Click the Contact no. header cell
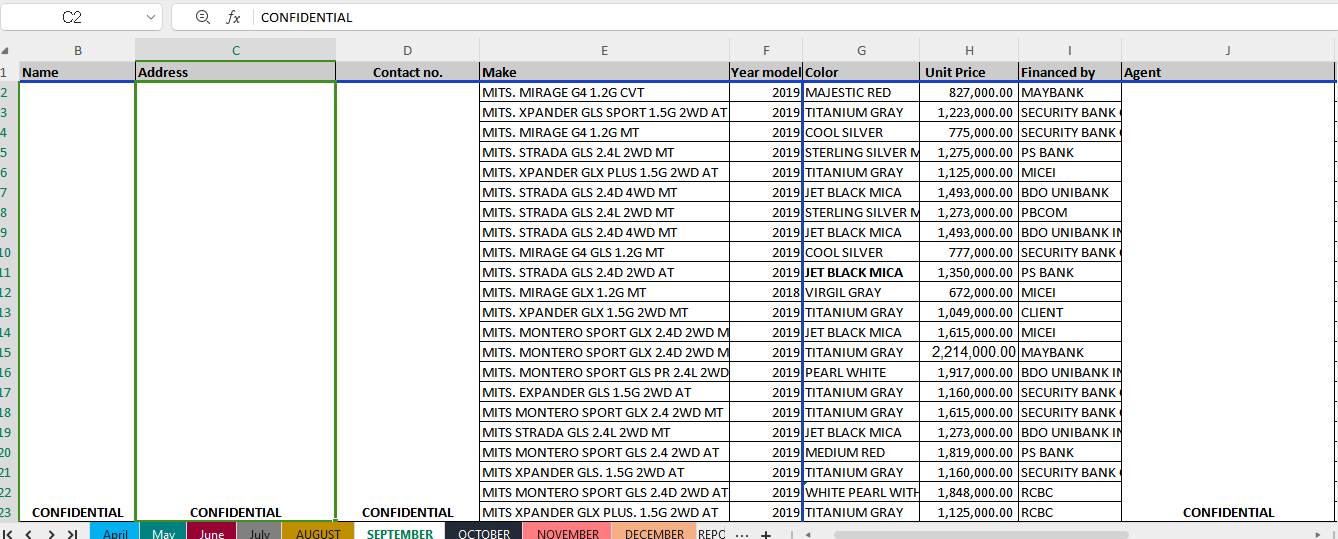Viewport: 1338px width, 539px height. (x=408, y=72)
